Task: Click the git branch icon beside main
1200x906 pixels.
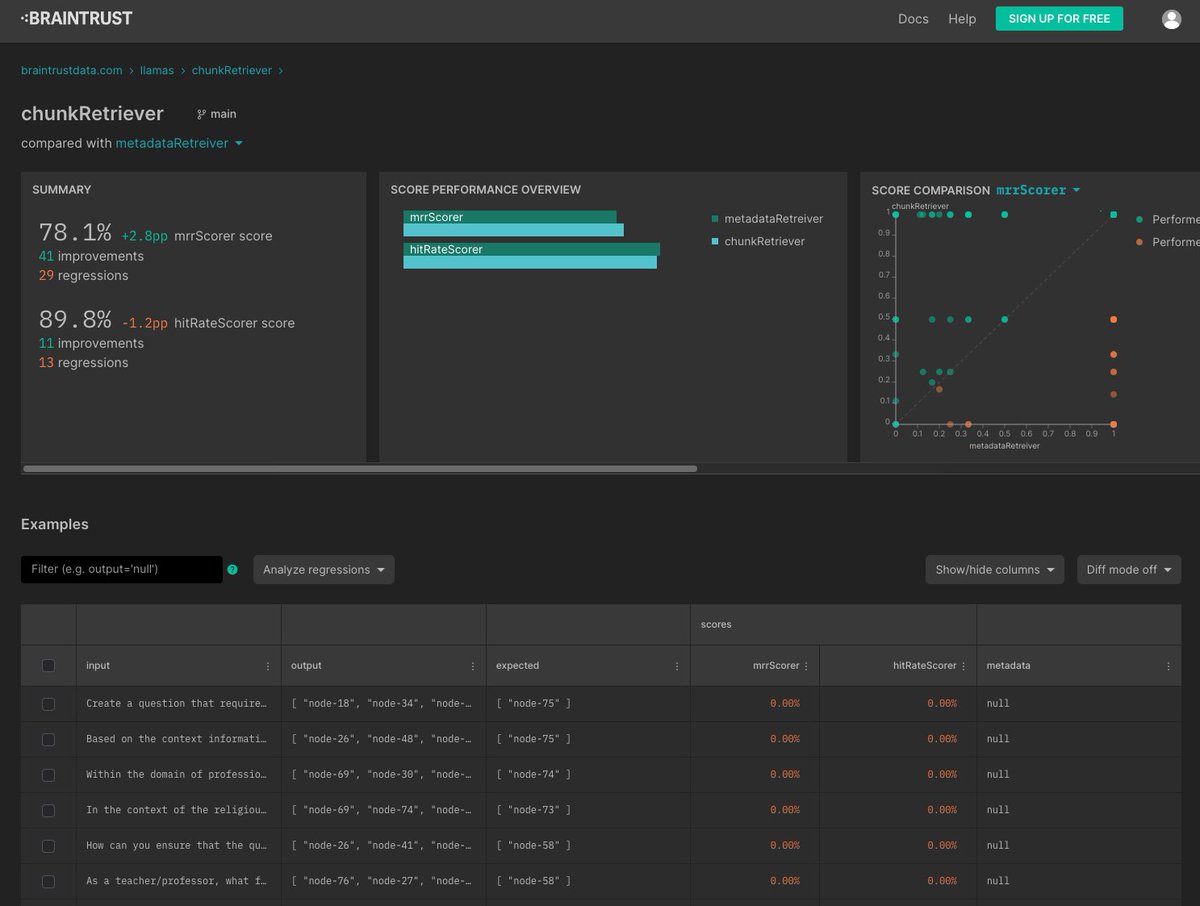Action: click(x=201, y=114)
